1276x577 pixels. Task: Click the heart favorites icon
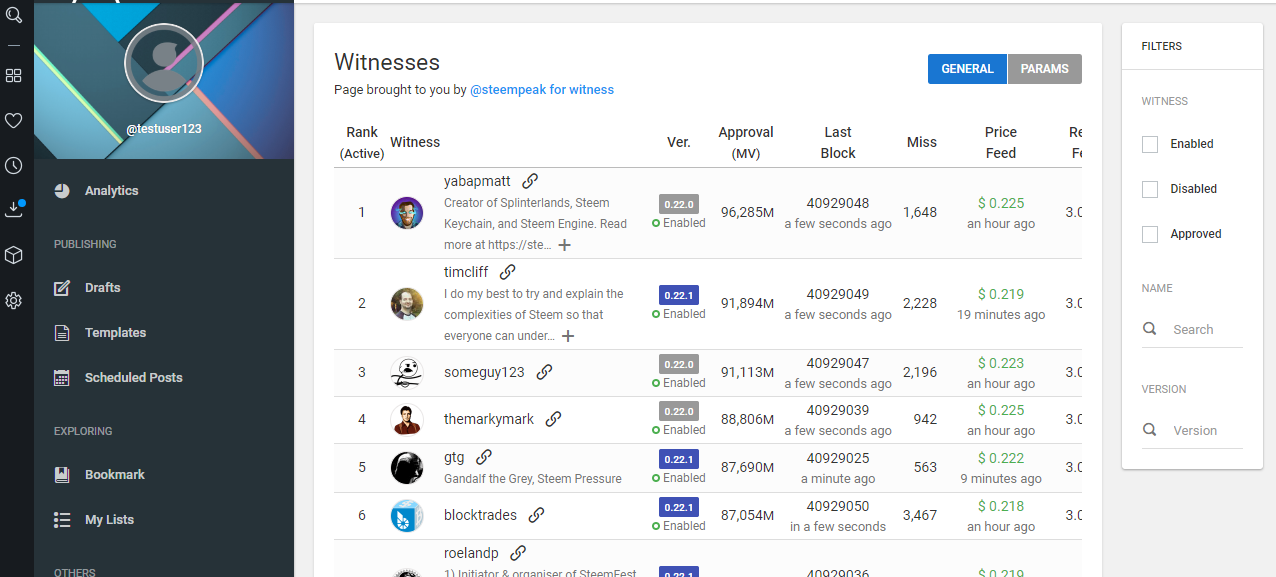(x=14, y=121)
